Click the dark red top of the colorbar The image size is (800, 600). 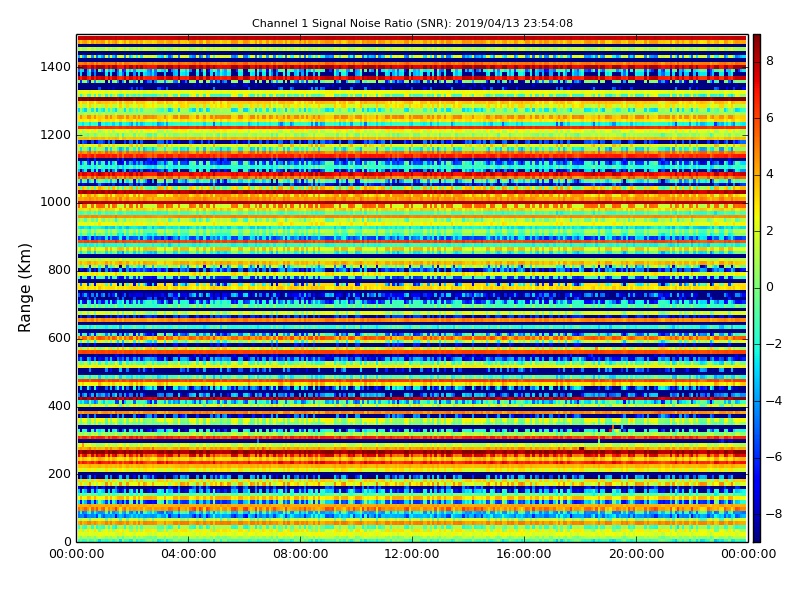(x=756, y=39)
